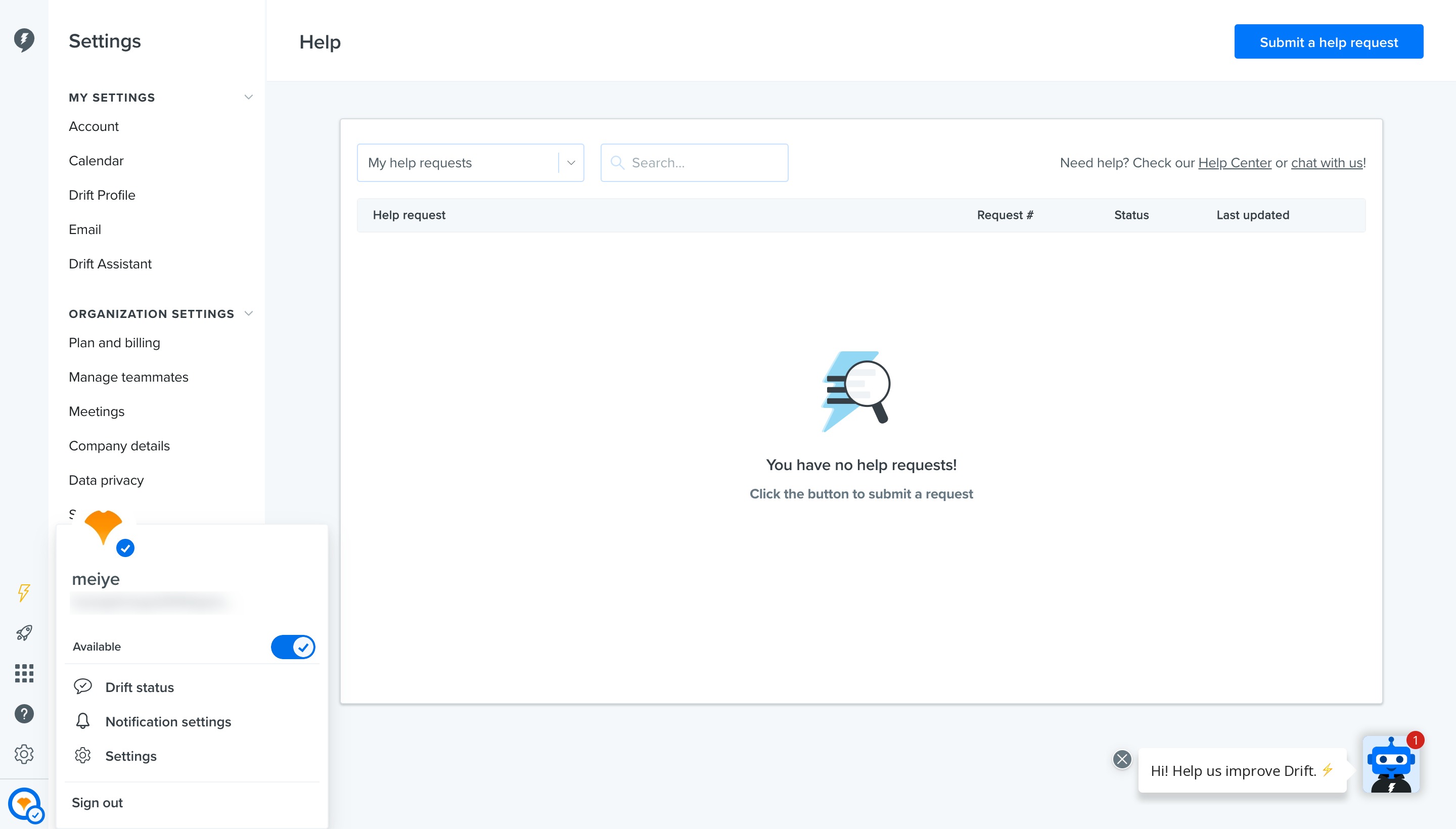Click the magnifier icon in search box

[x=617, y=162]
